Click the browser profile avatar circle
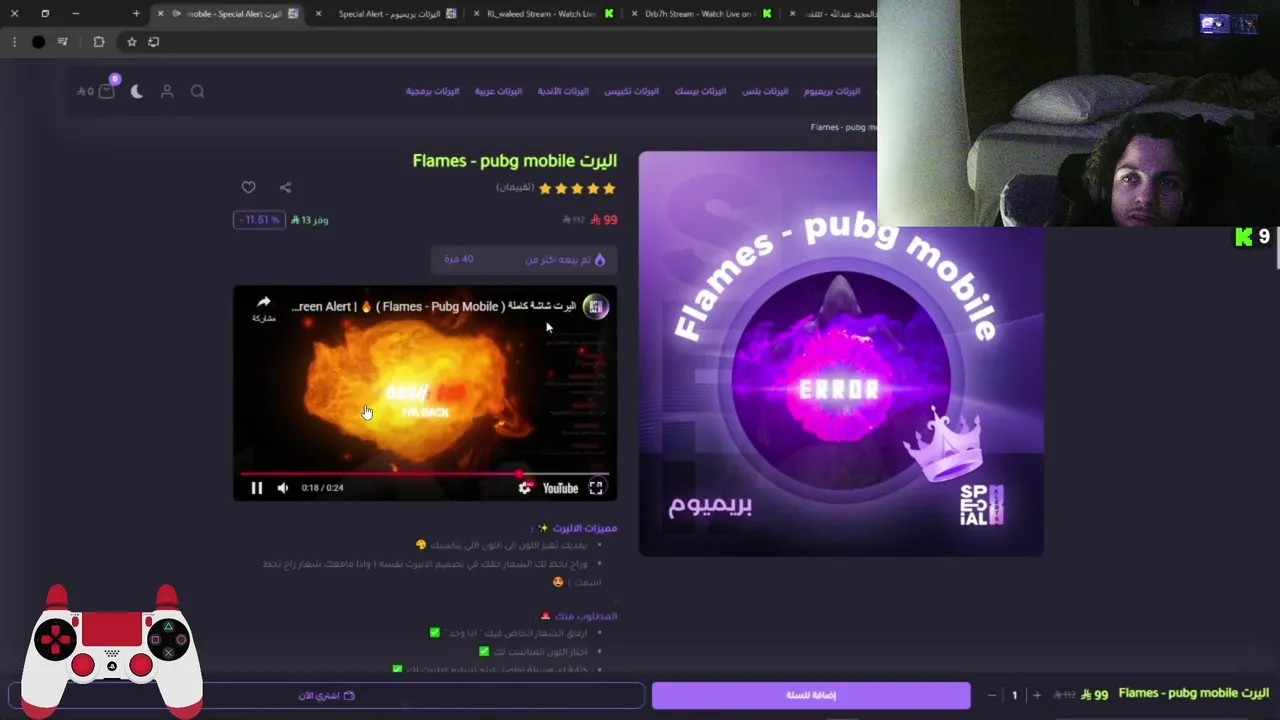1280x720 pixels. pos(38,42)
